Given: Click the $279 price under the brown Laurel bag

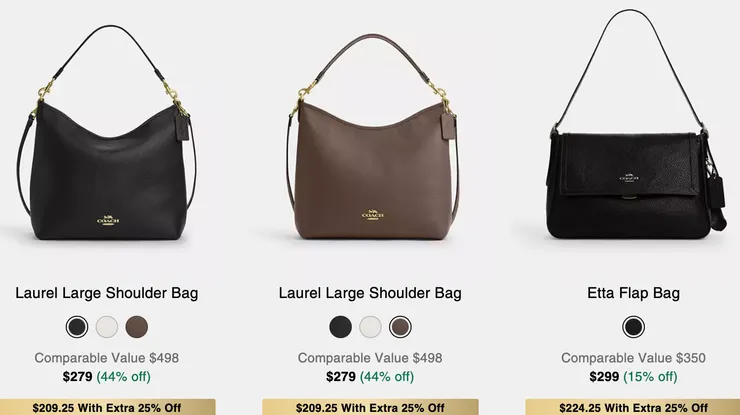Looking at the screenshot, I should click(341, 377).
